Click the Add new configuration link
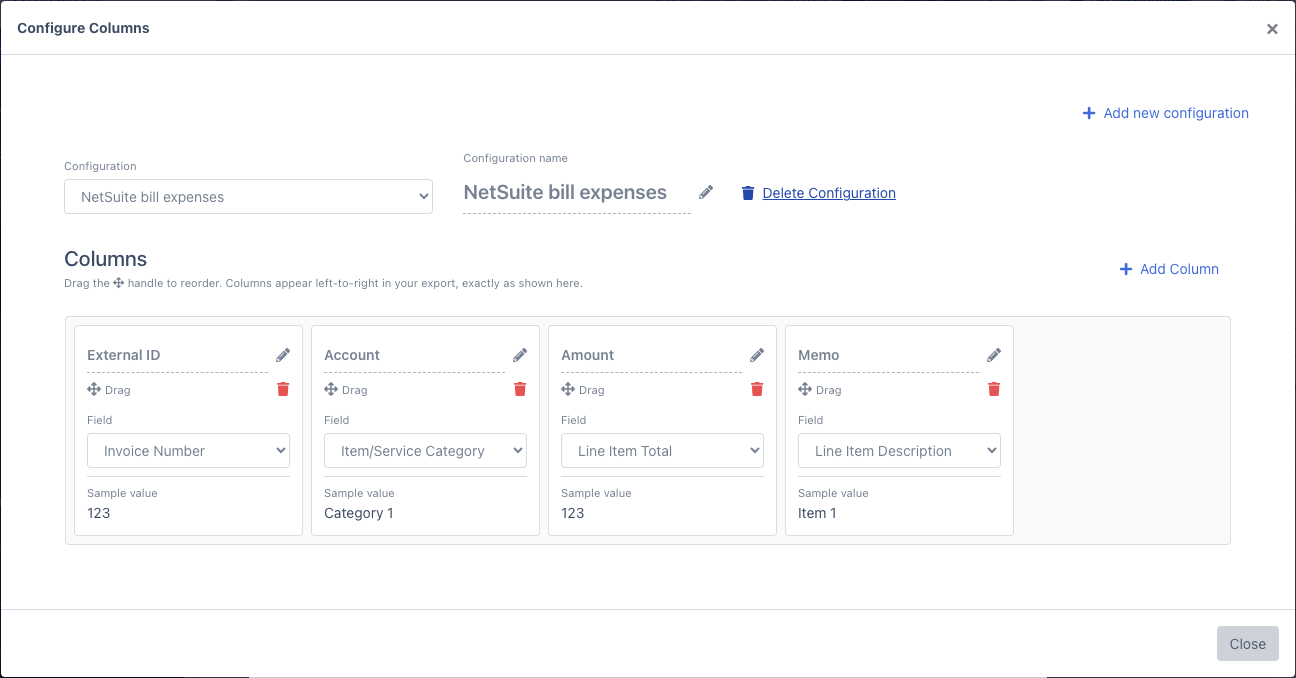1296x678 pixels. click(1176, 113)
